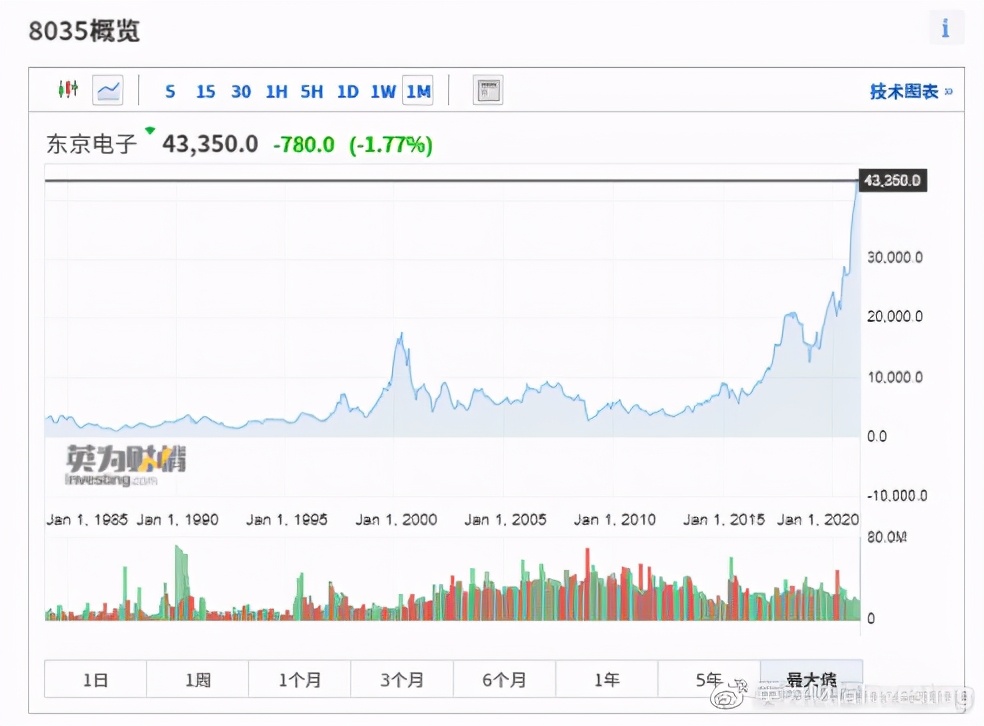984x726 pixels.
Task: Show the 1周 time range
Action: 198,679
